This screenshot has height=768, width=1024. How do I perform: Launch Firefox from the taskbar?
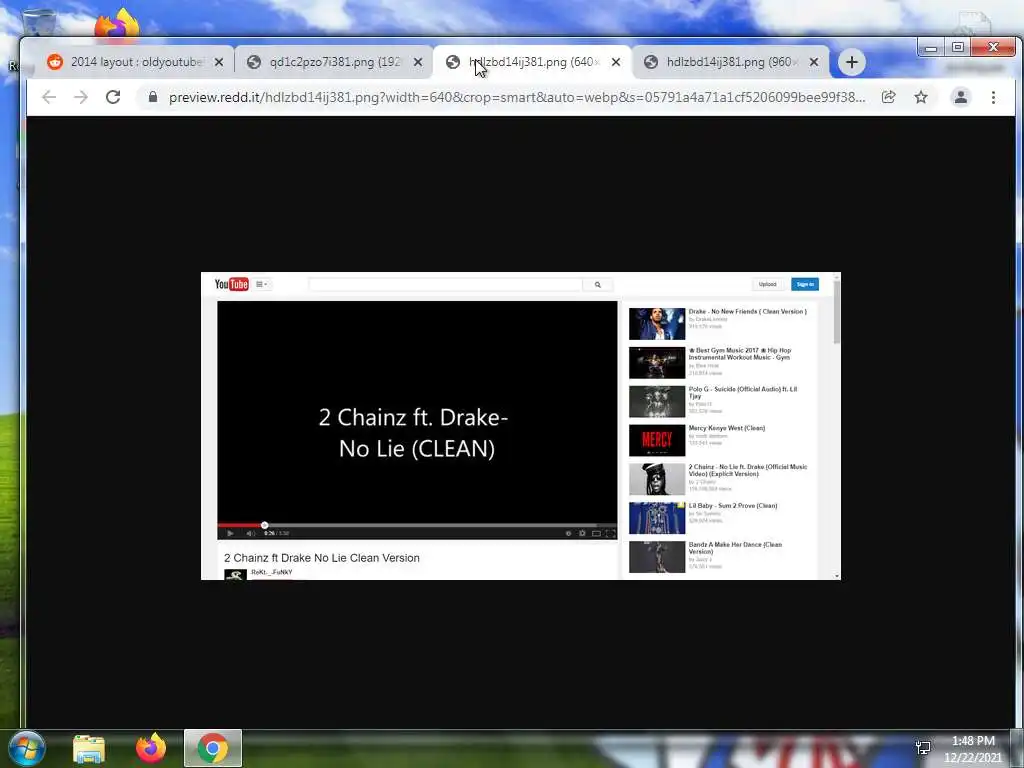pos(151,748)
